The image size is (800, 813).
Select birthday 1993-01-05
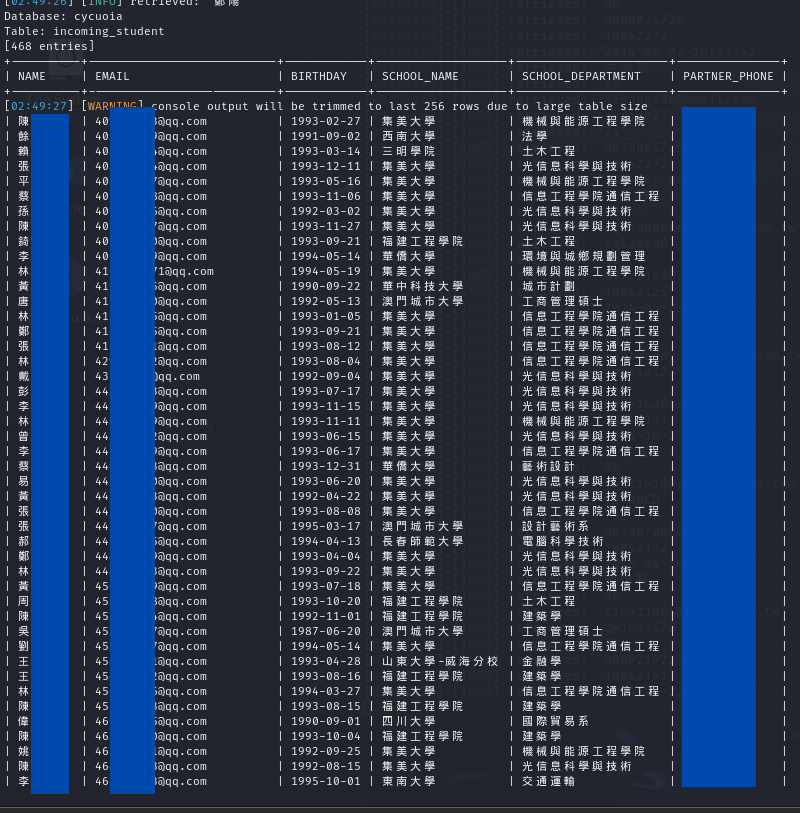coord(326,316)
